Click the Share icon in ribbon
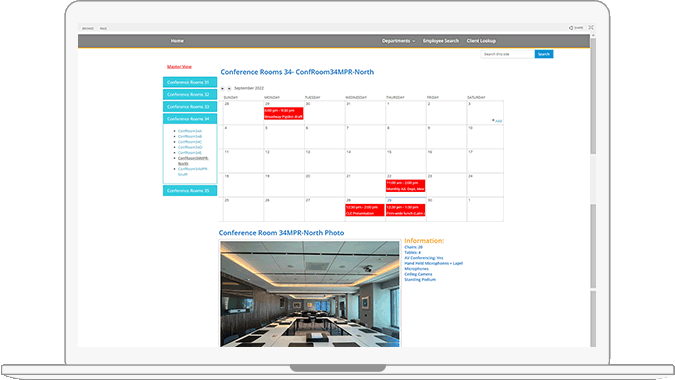 [576, 28]
